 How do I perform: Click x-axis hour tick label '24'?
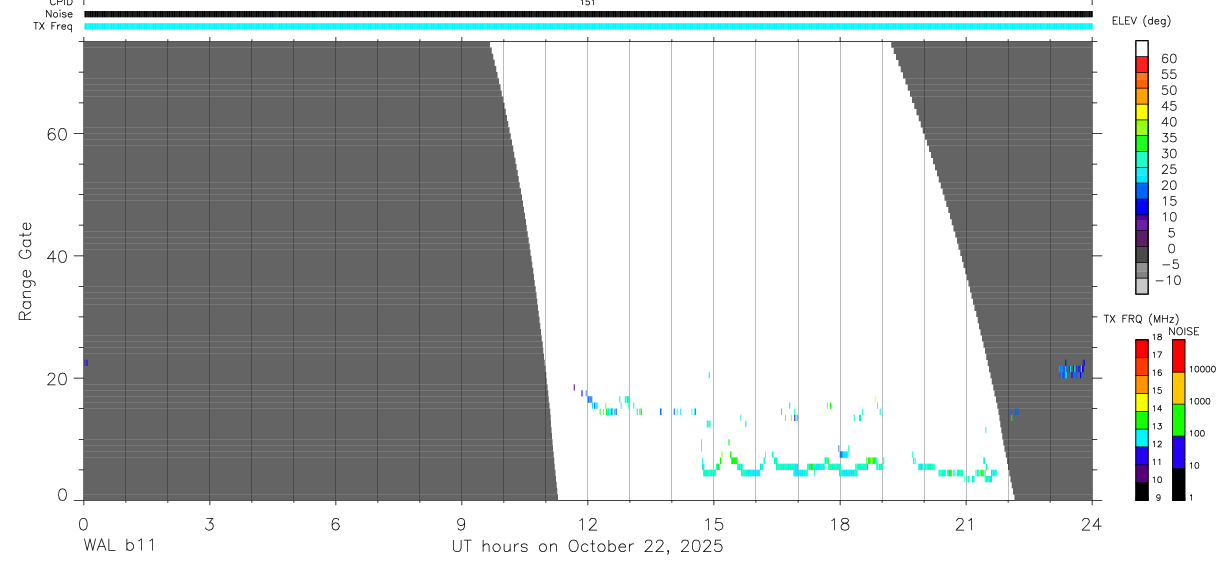point(1091,524)
